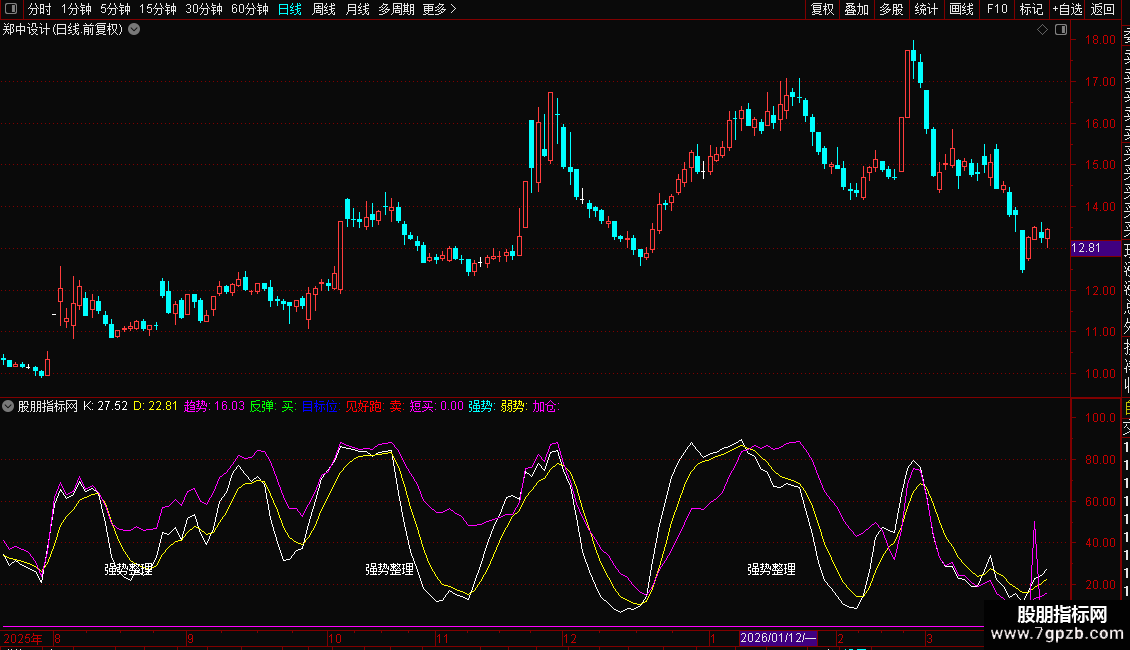
Task: Select the 60分钟 period tab
Action: point(249,9)
